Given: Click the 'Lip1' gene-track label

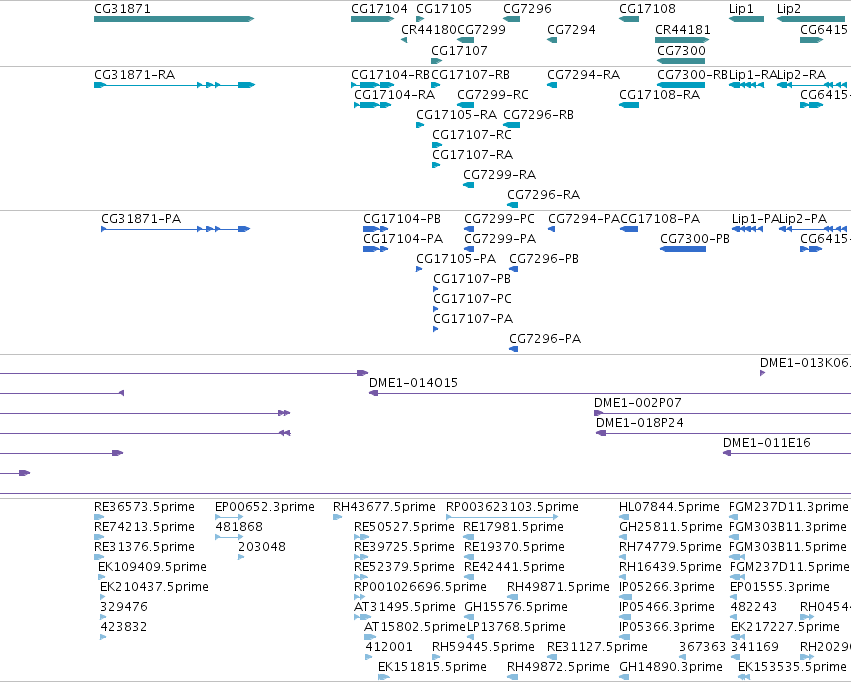Looking at the screenshot, I should point(741,9).
